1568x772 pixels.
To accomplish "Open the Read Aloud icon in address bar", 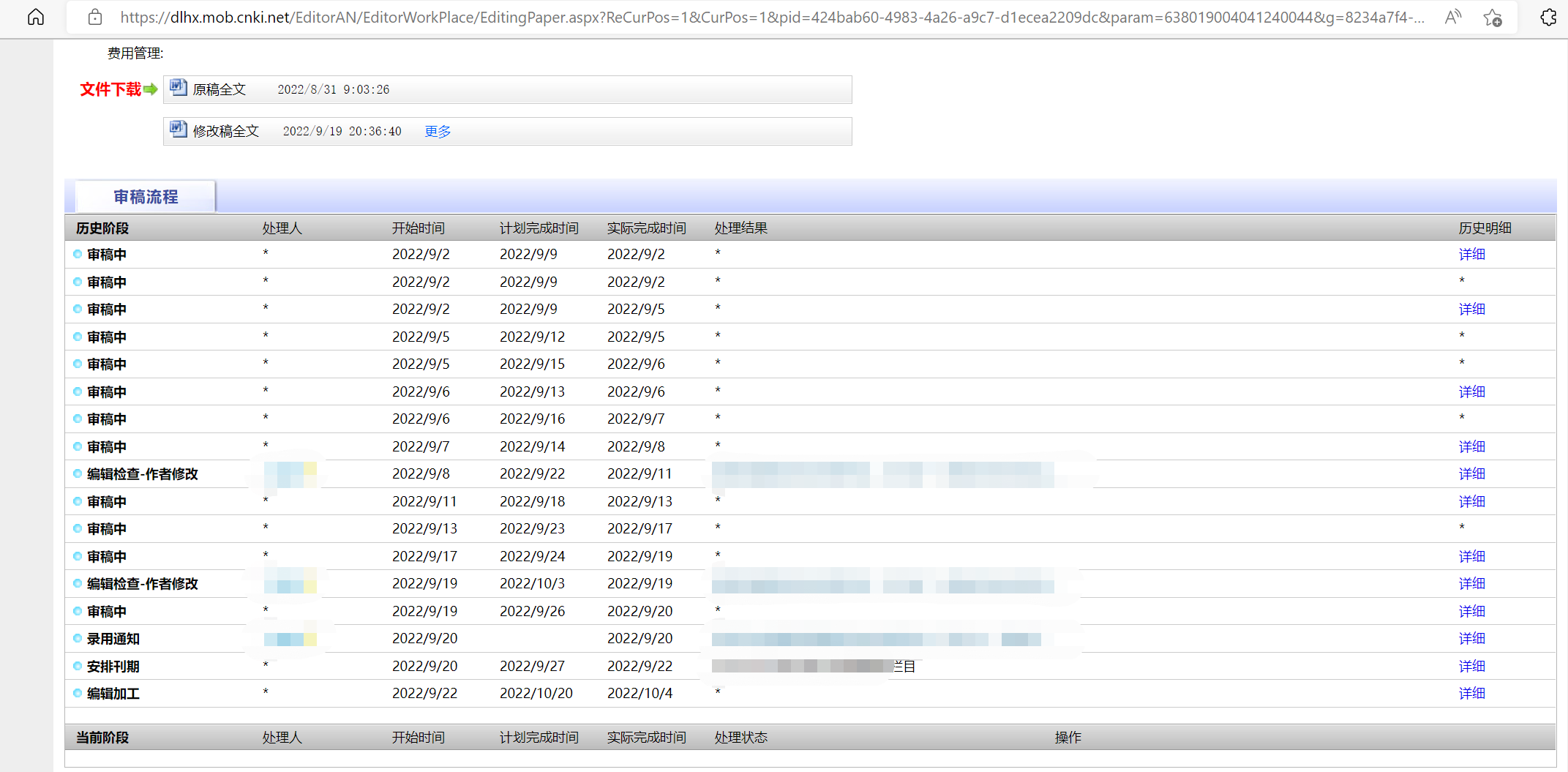I will [1453, 18].
